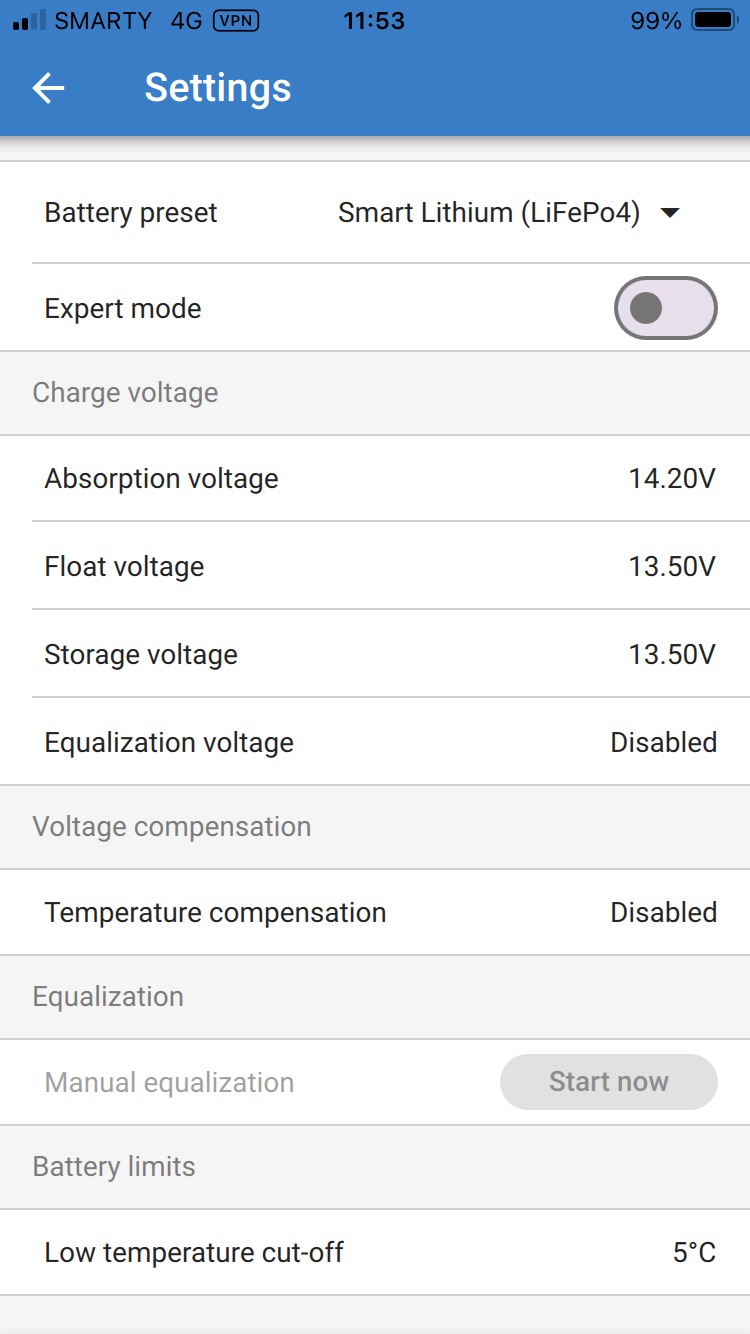Tap the Settings page title
This screenshot has width=750, height=1334.
(217, 88)
